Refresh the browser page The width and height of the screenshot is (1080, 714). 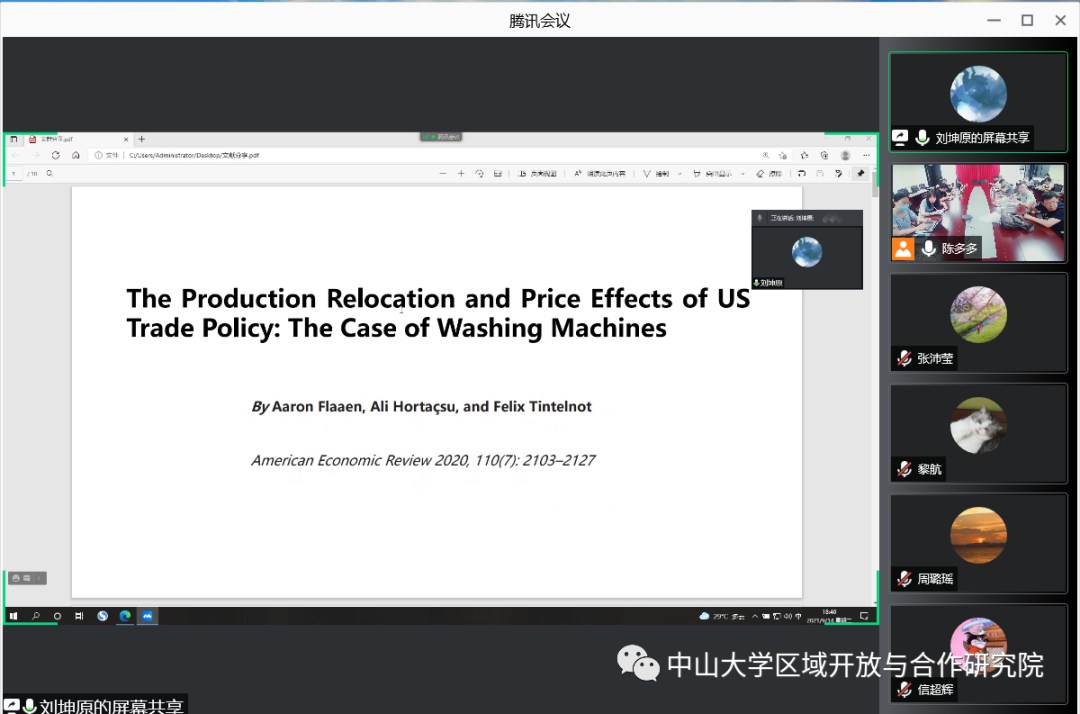tap(56, 155)
